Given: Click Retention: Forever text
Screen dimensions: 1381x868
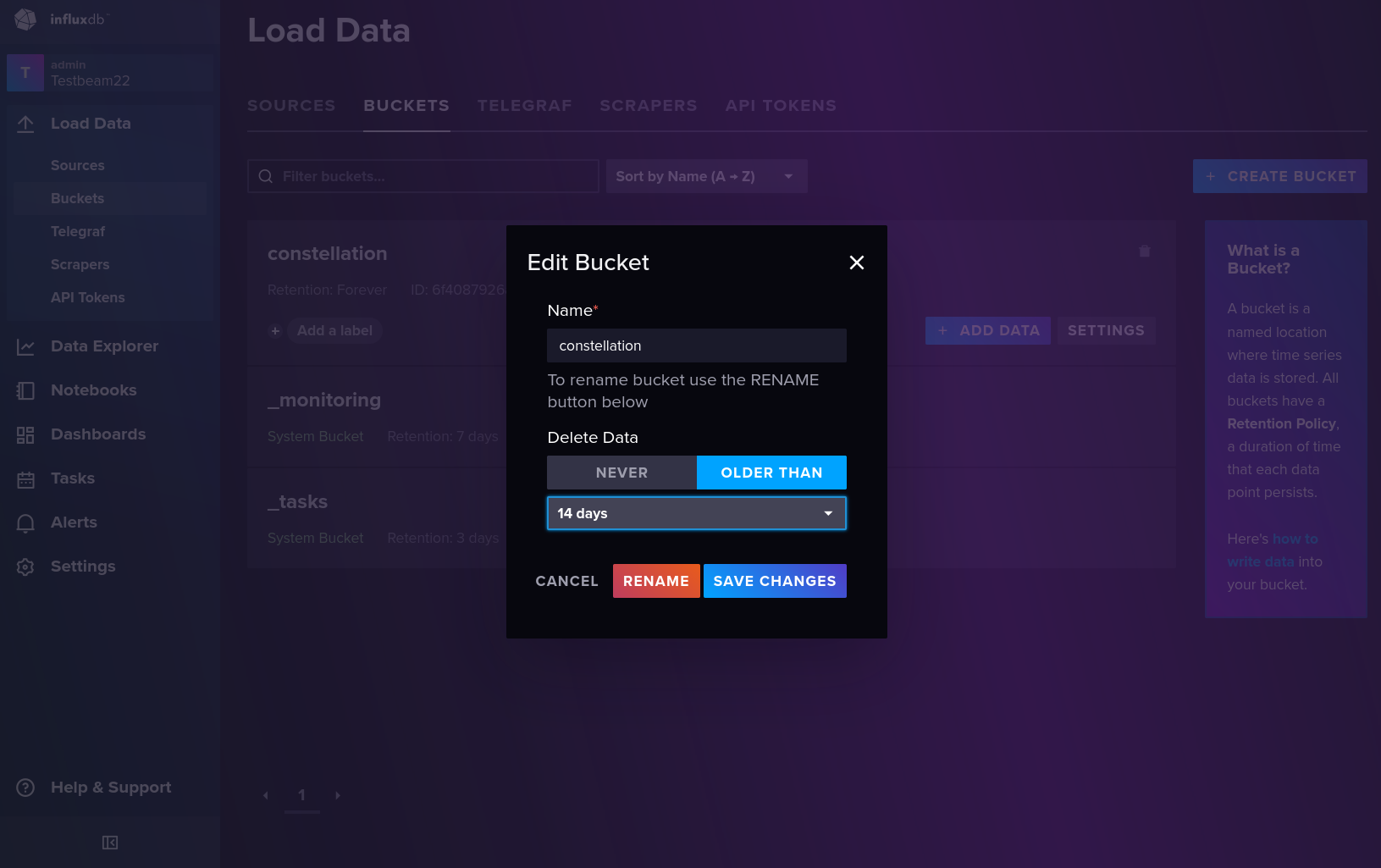Looking at the screenshot, I should pos(327,290).
